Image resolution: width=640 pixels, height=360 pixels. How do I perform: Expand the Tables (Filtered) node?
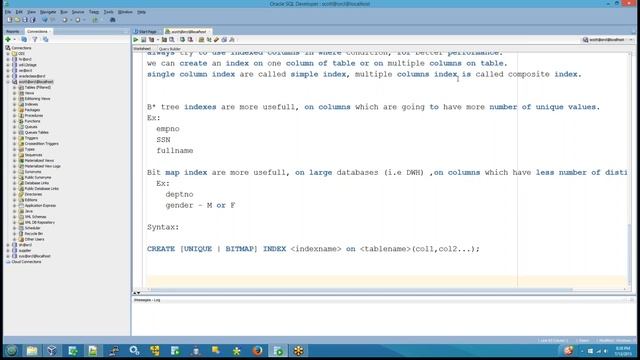pyautogui.click(x=15, y=87)
